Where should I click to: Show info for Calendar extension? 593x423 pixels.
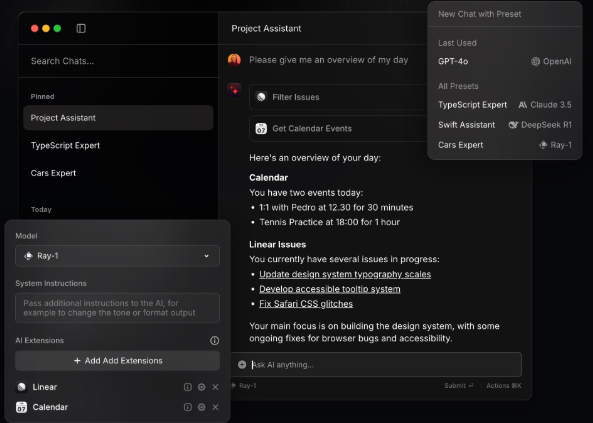point(188,407)
